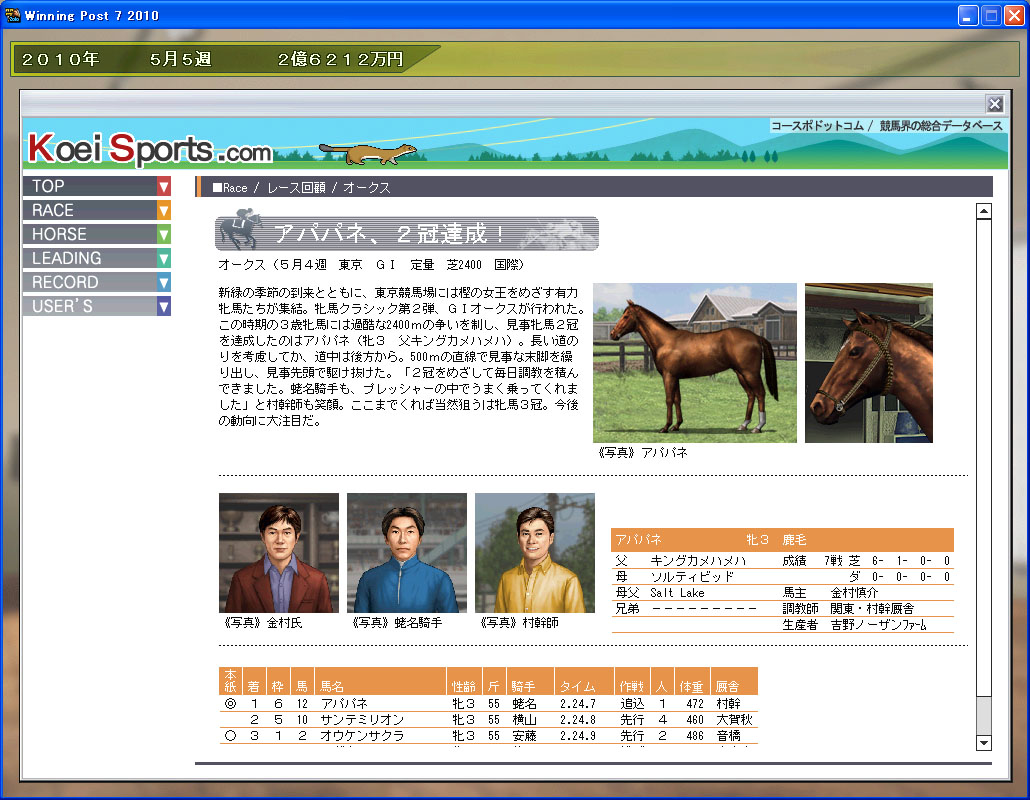
Task: Expand the red arrow beside TOP
Action: tap(164, 187)
